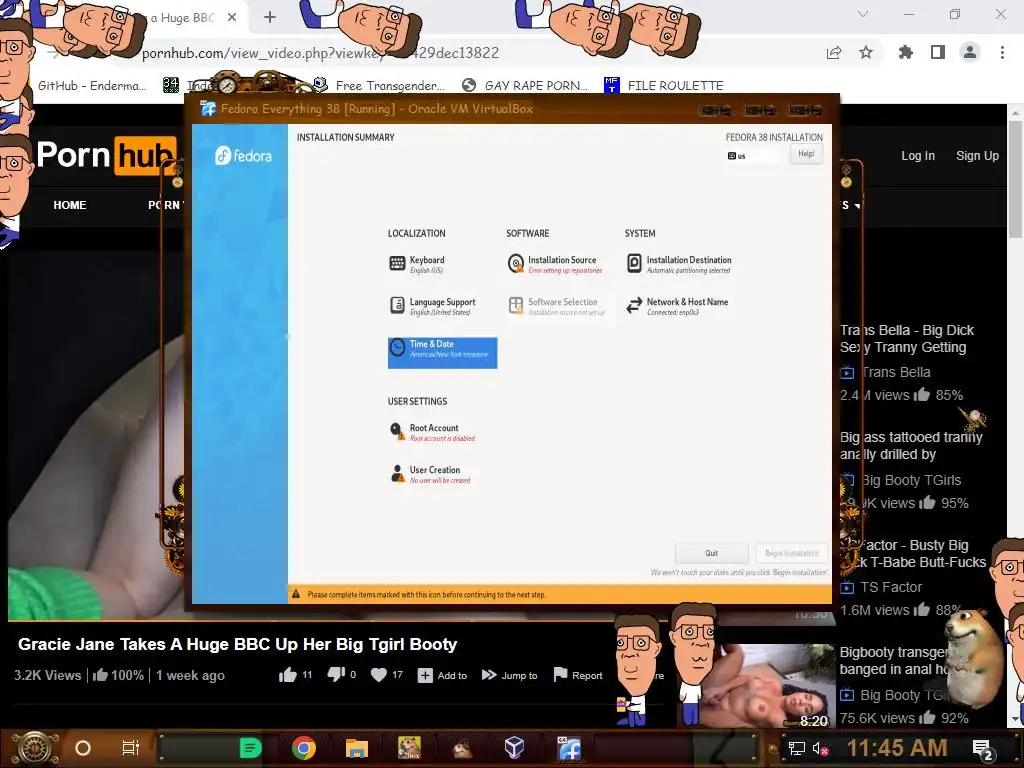Image resolution: width=1024 pixels, height=768 pixels.
Task: Open Network & Host Name settings
Action: click(677, 306)
